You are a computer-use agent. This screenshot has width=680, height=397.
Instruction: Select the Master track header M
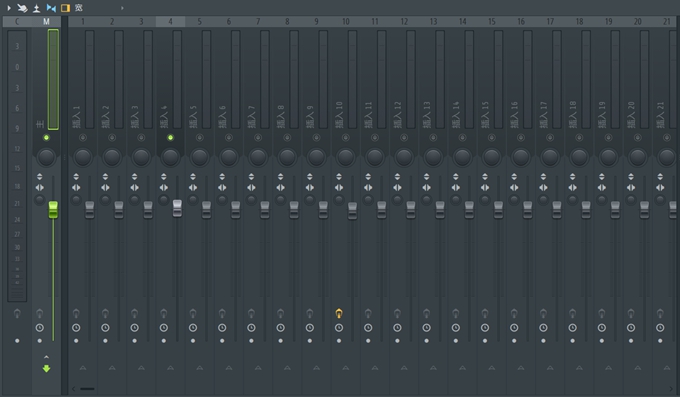coord(46,21)
